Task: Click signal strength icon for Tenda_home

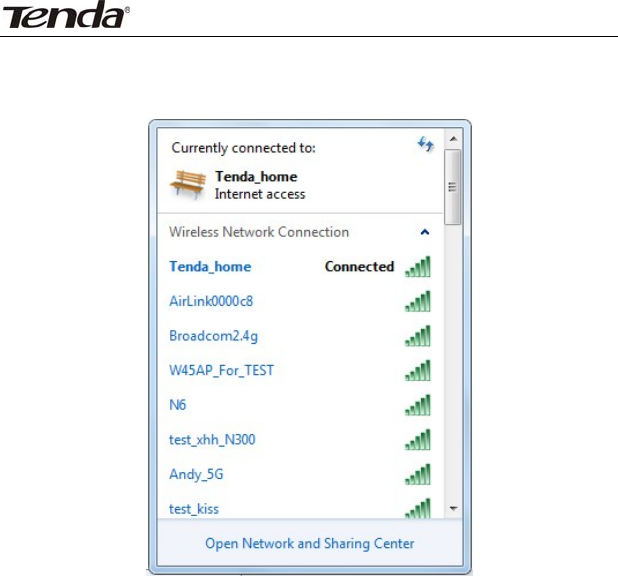Action: click(x=418, y=267)
